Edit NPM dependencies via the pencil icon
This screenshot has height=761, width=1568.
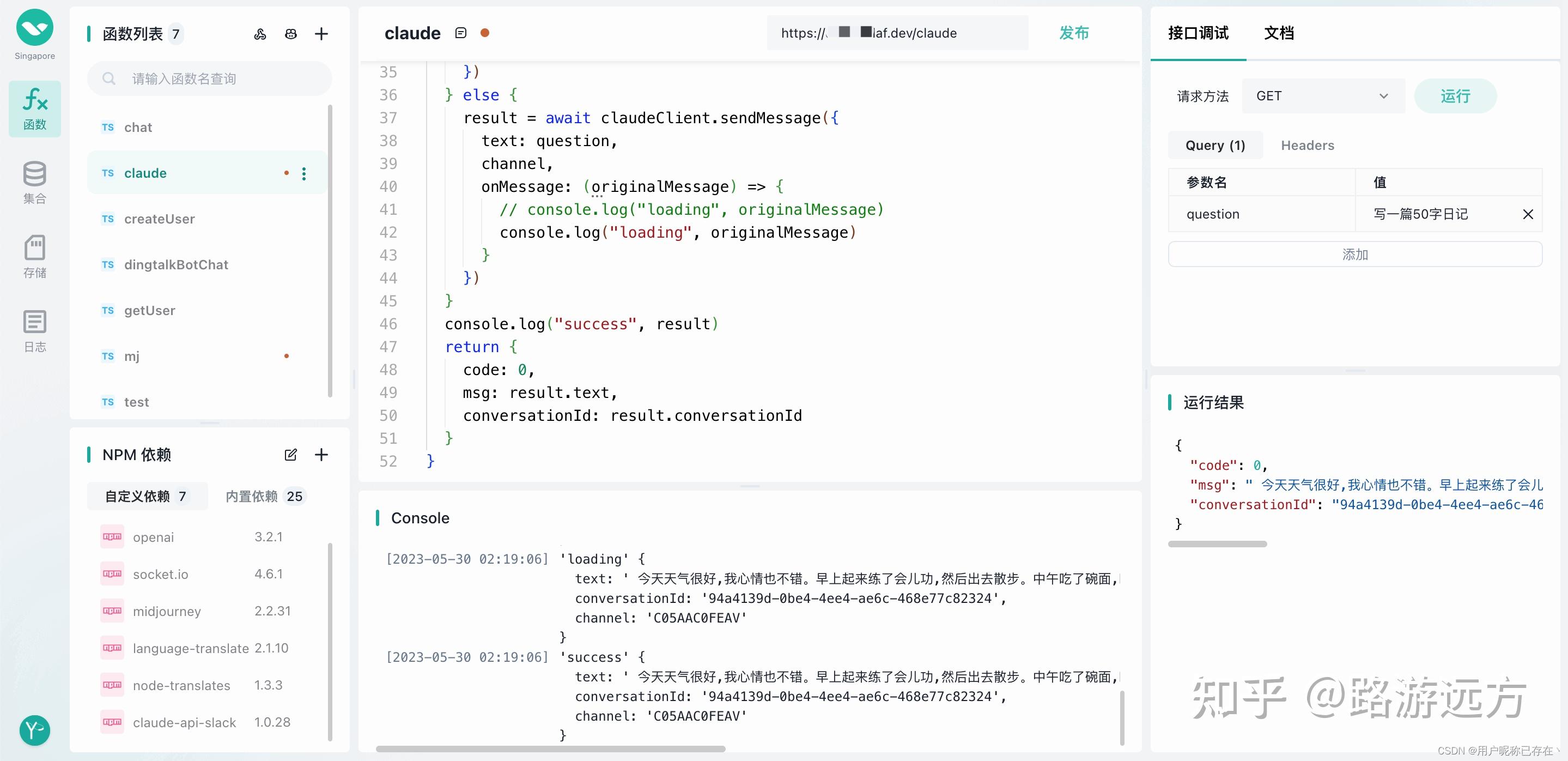pos(290,454)
